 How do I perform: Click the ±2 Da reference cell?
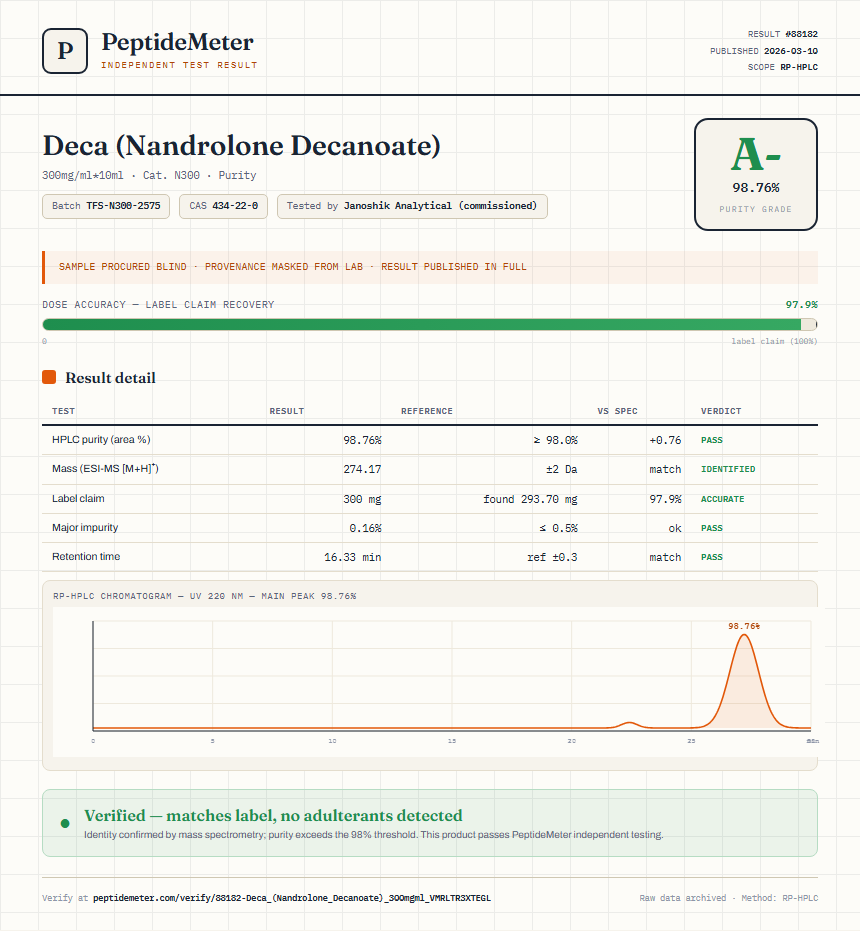point(562,469)
